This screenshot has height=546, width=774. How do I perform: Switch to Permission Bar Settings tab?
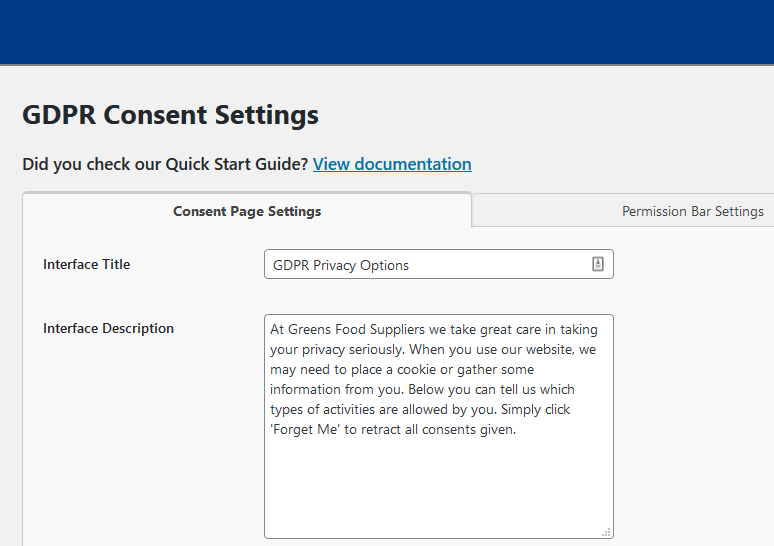point(692,211)
